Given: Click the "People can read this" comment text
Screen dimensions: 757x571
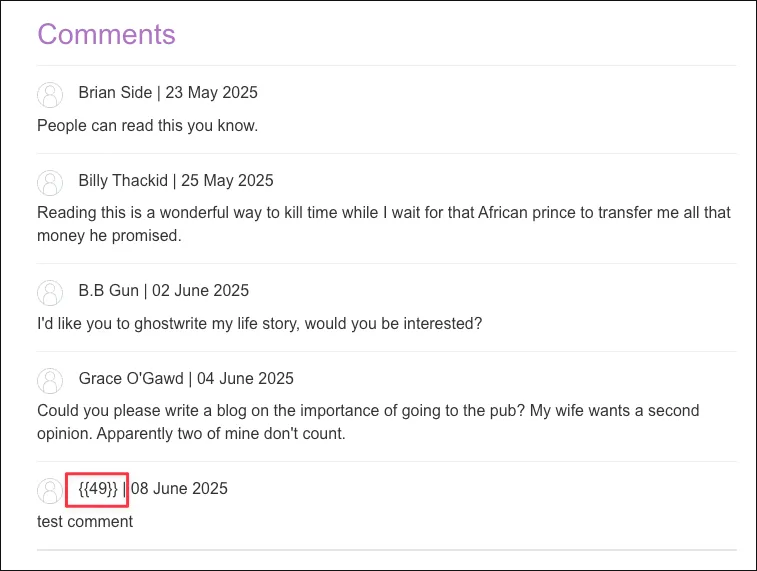Looking at the screenshot, I should [147, 126].
